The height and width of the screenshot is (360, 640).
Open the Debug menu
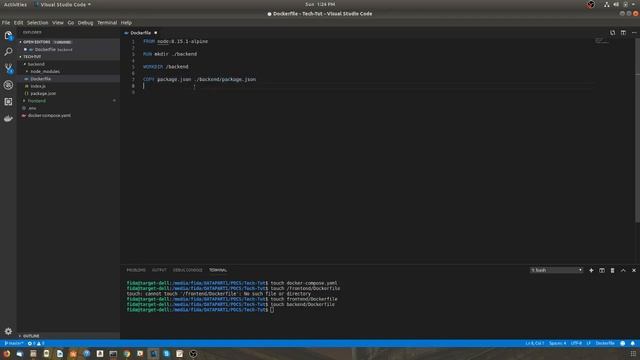click(85, 23)
